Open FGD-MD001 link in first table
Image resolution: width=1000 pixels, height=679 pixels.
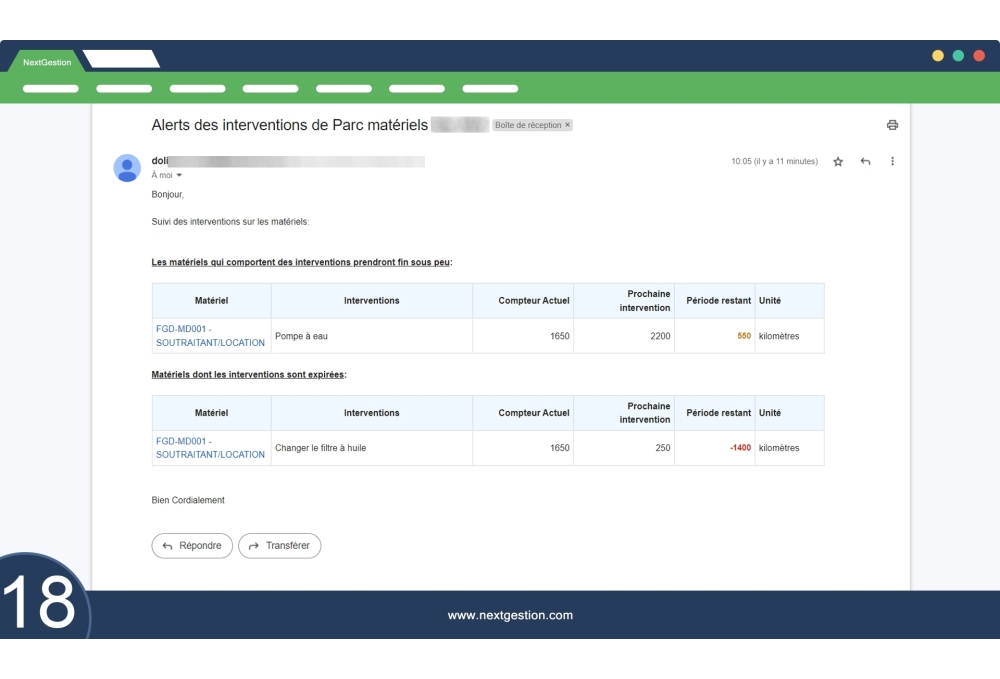coord(210,335)
